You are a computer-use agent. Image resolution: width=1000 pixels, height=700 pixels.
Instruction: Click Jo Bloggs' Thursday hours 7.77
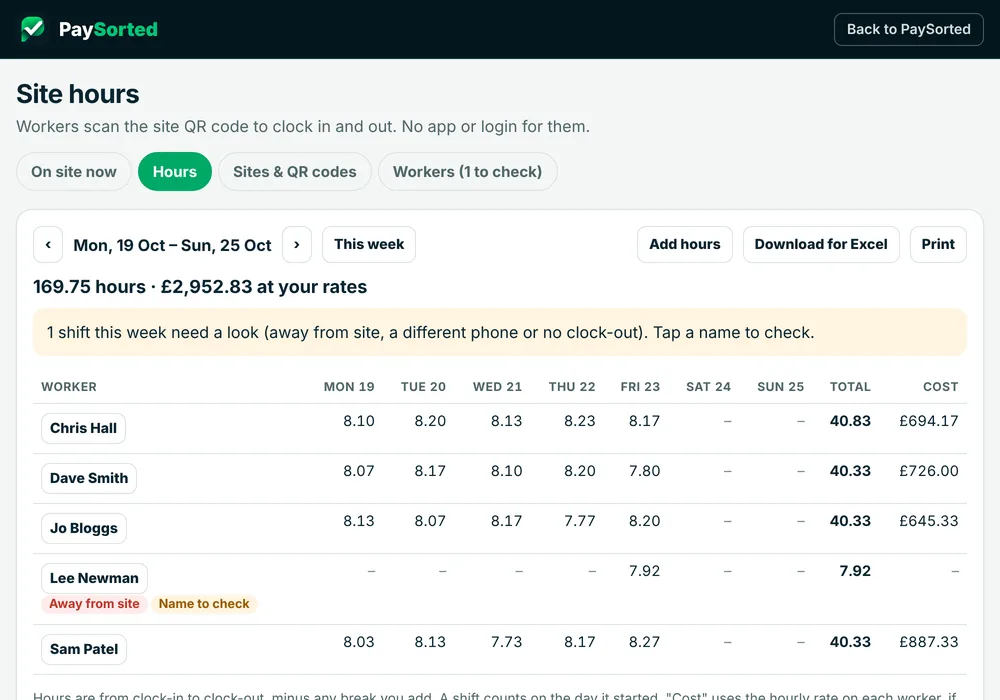point(580,521)
